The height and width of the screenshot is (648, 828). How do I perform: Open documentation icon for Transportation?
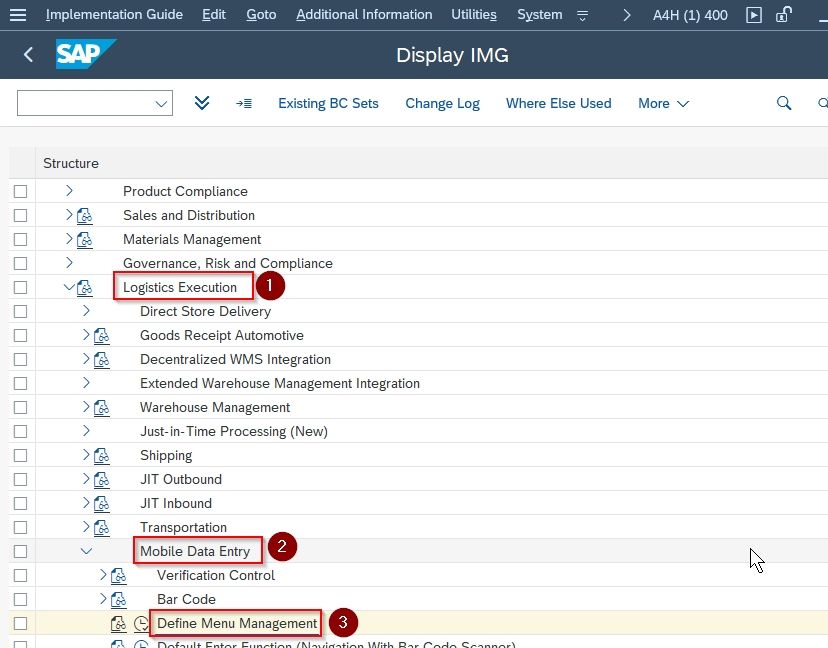(102, 528)
